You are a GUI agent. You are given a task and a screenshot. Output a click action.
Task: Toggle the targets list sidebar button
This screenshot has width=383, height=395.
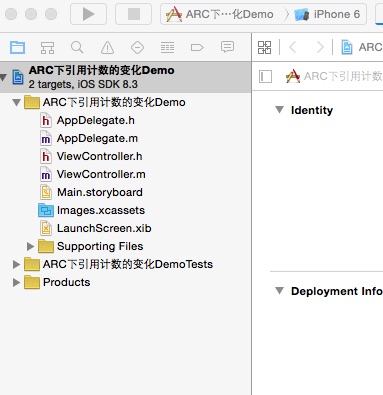pos(265,77)
